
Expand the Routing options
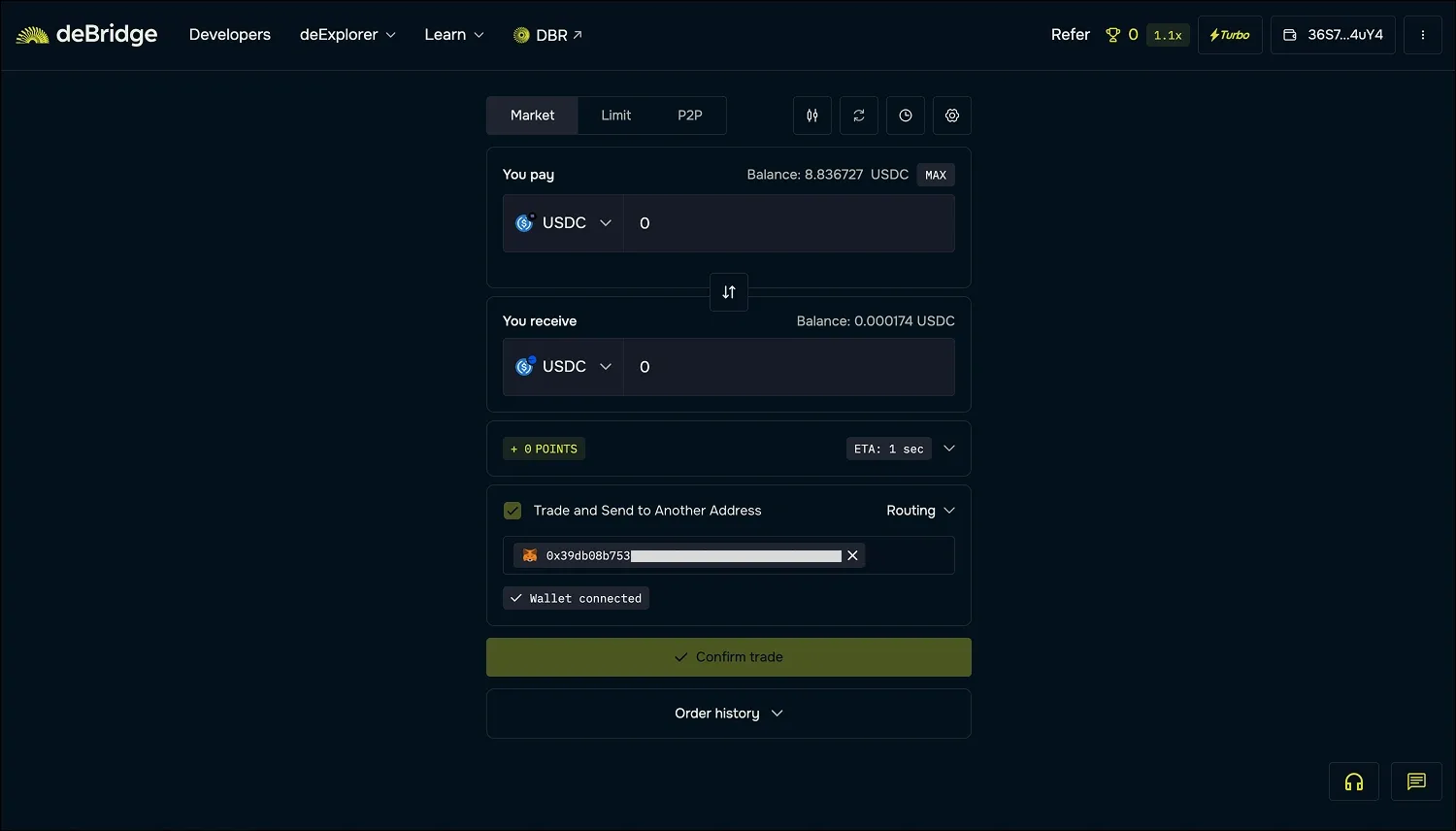920,511
